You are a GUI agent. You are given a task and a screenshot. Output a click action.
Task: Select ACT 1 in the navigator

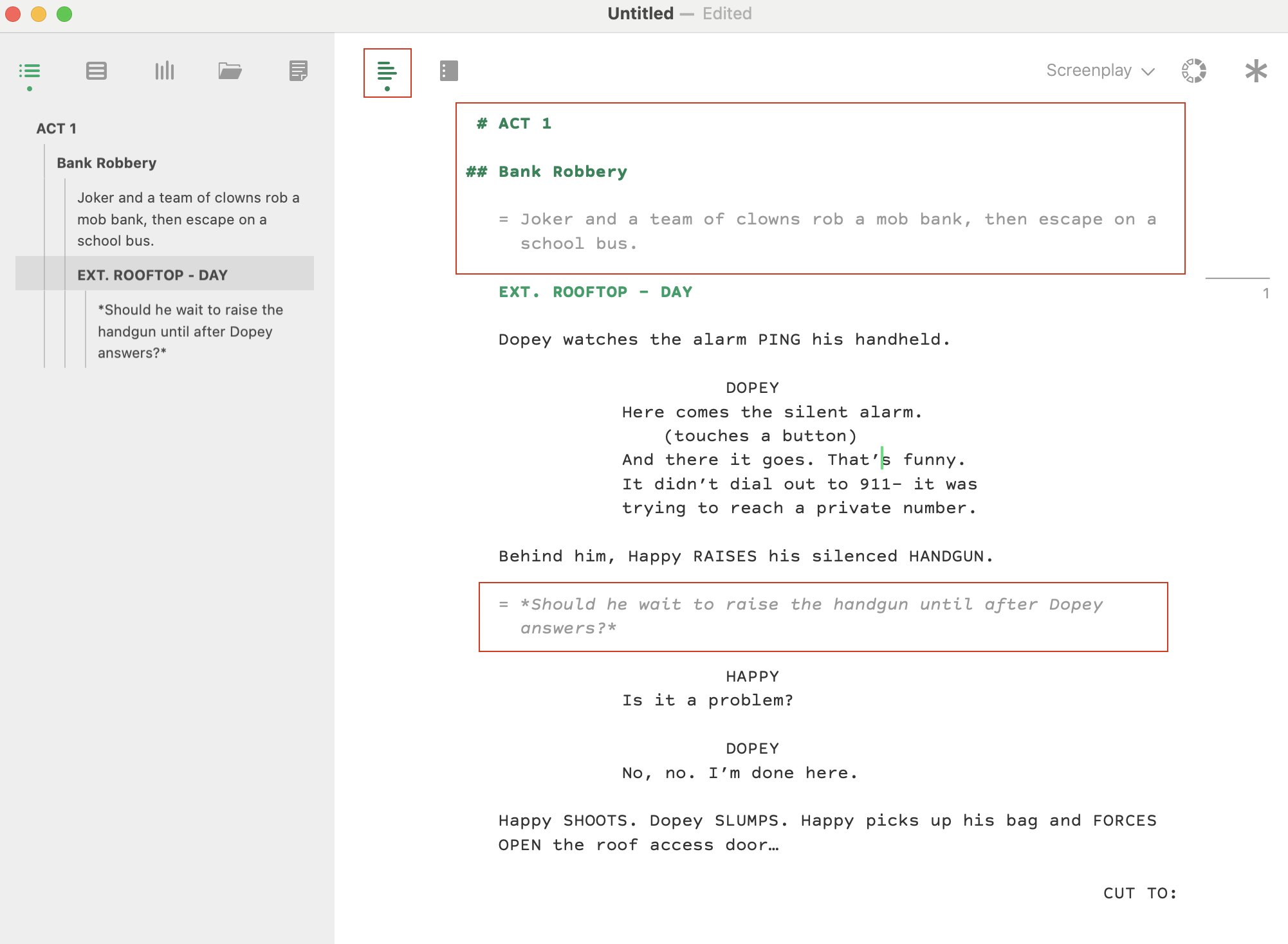[57, 129]
